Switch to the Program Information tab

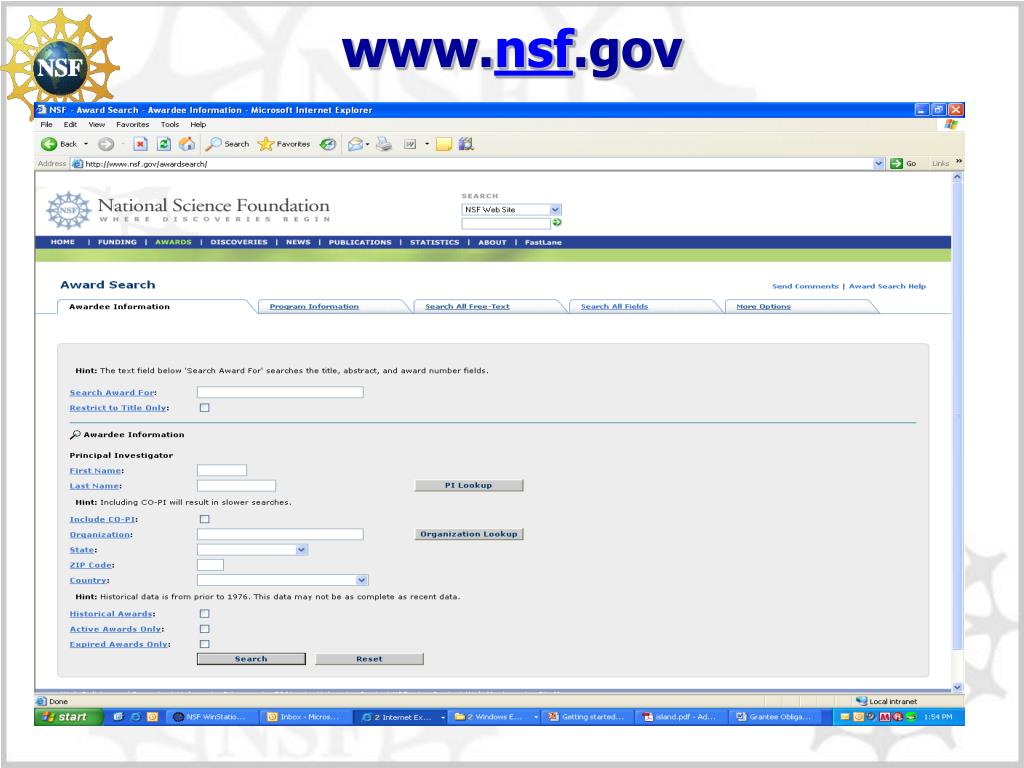point(314,306)
